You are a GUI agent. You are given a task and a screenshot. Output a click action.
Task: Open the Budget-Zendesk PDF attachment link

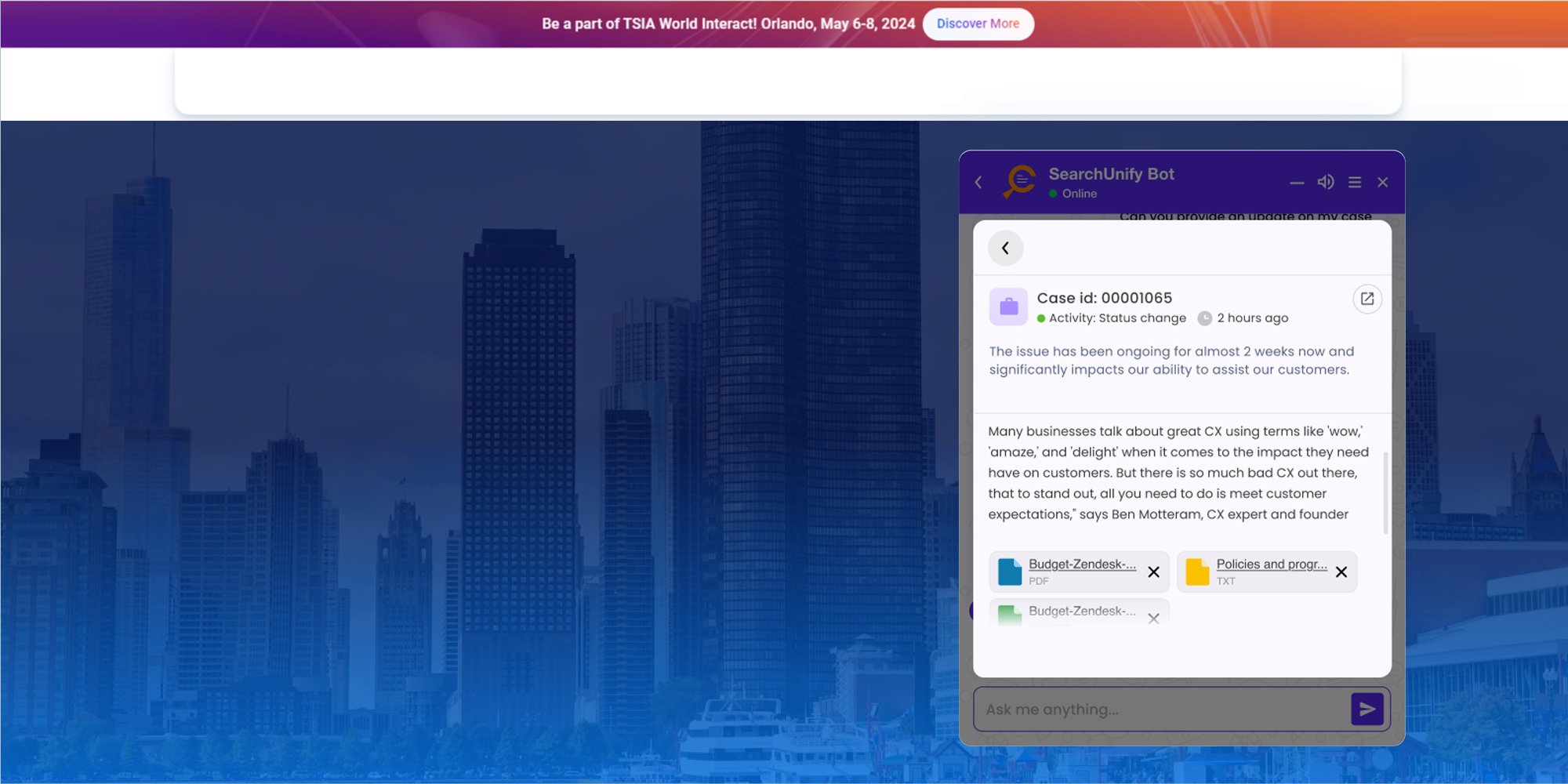(x=1082, y=564)
